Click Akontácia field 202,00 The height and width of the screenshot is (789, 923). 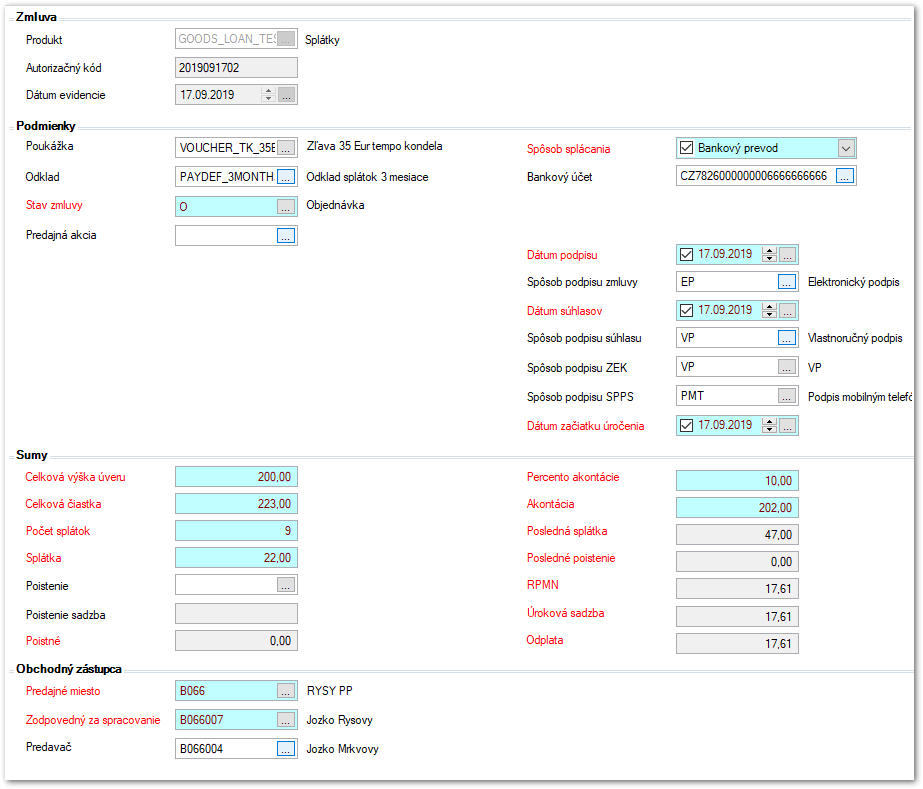tap(738, 508)
